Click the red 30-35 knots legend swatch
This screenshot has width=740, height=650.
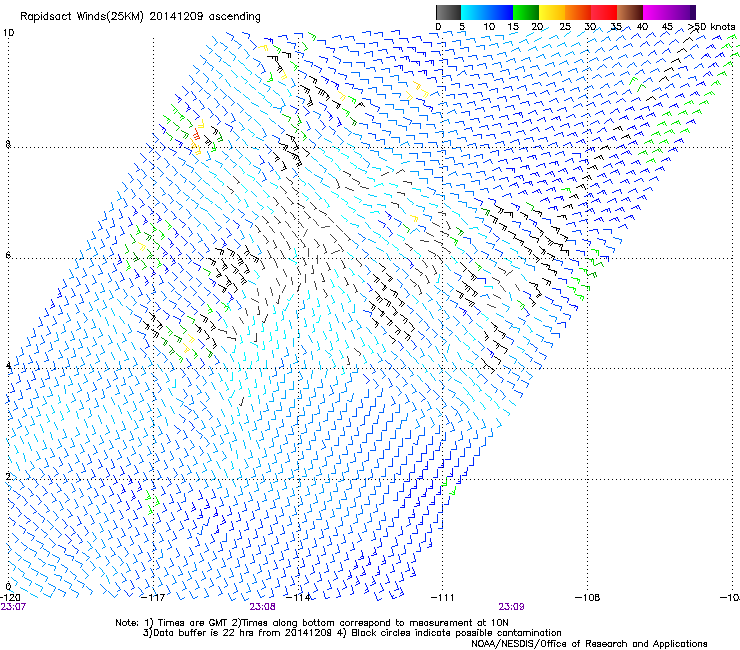(x=604, y=12)
